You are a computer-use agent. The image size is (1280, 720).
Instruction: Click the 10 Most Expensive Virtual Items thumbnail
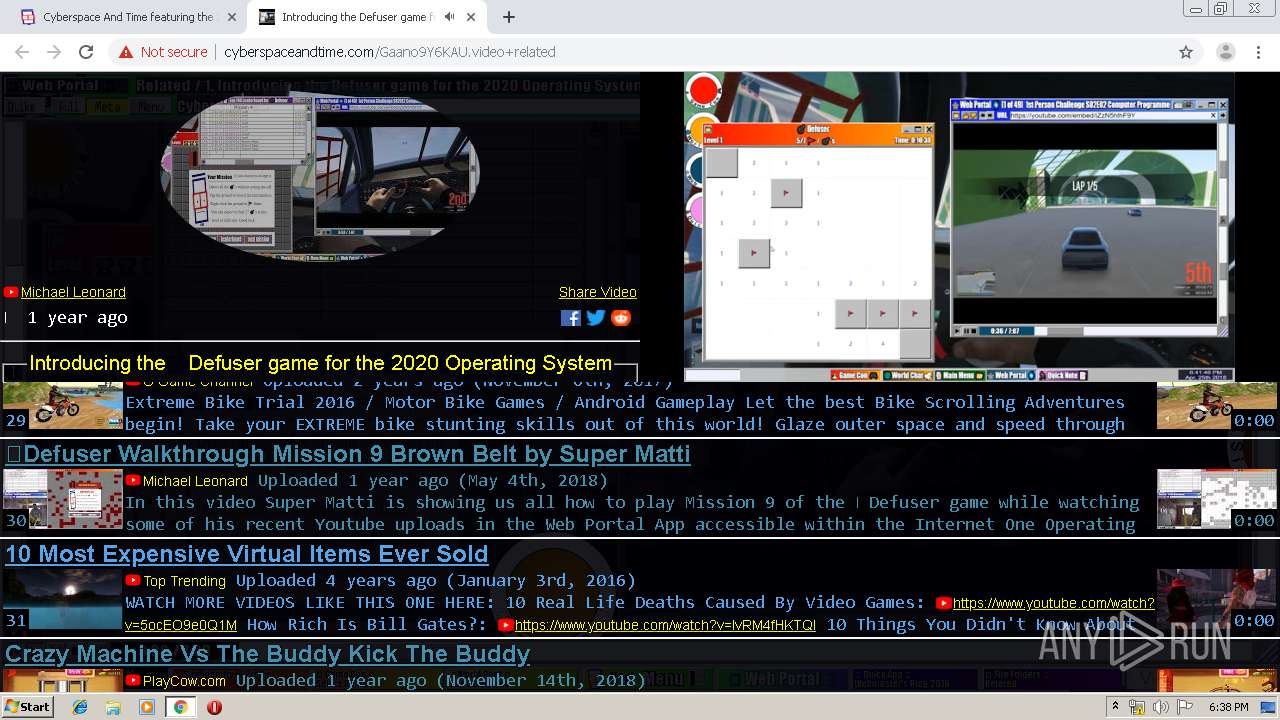pyautogui.click(x=63, y=599)
